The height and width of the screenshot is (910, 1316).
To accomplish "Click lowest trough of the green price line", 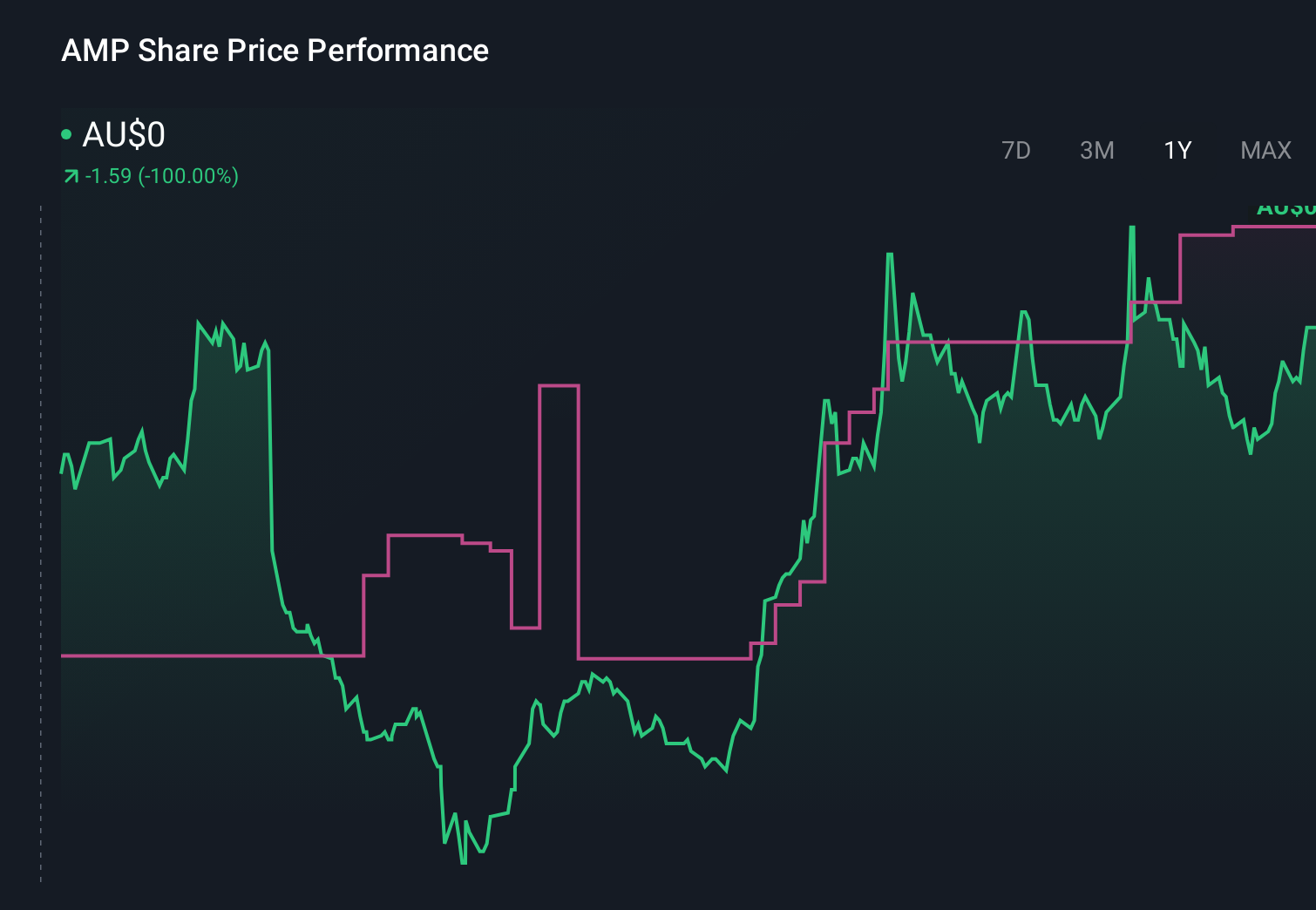I will [x=463, y=861].
